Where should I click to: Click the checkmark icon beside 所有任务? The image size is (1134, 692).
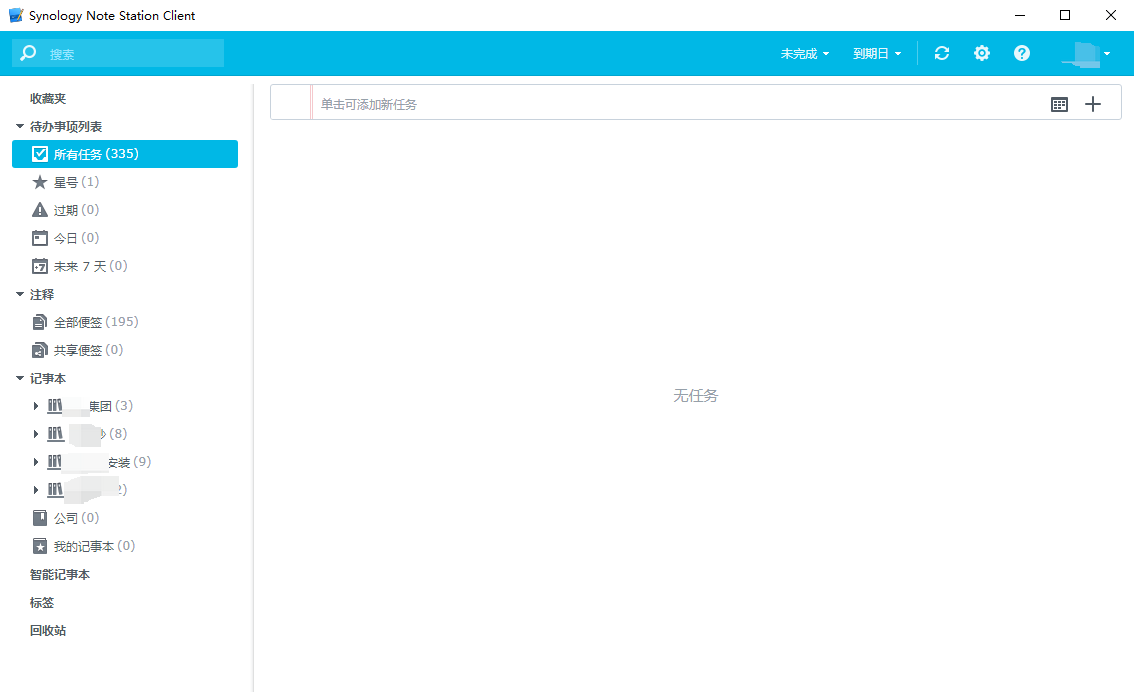click(x=40, y=154)
